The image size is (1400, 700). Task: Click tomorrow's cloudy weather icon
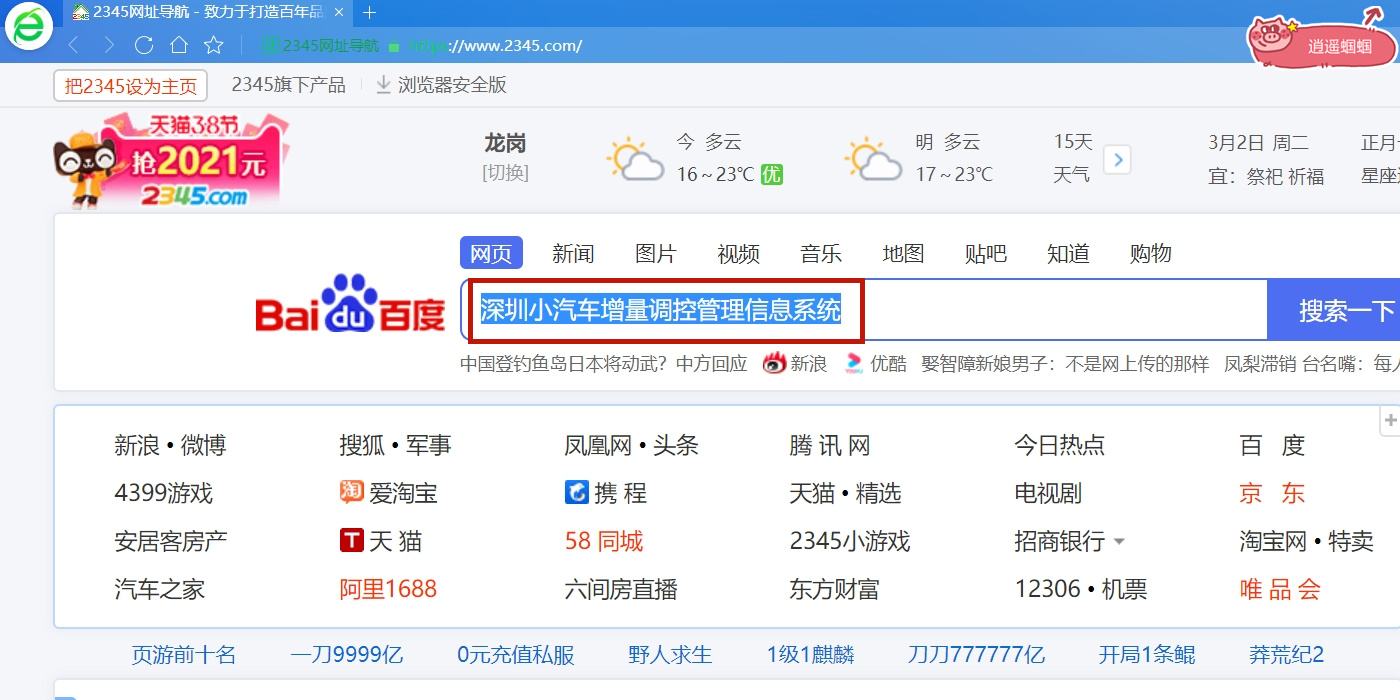tap(873, 159)
